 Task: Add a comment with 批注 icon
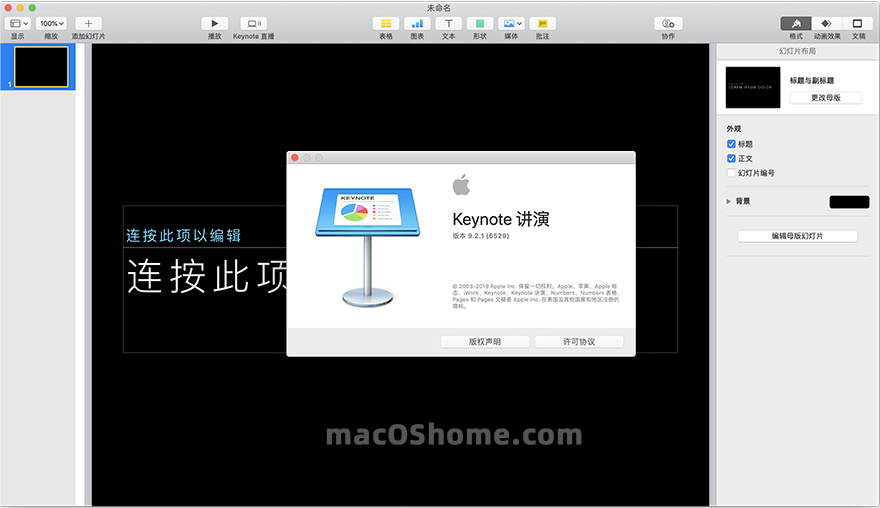tap(542, 23)
